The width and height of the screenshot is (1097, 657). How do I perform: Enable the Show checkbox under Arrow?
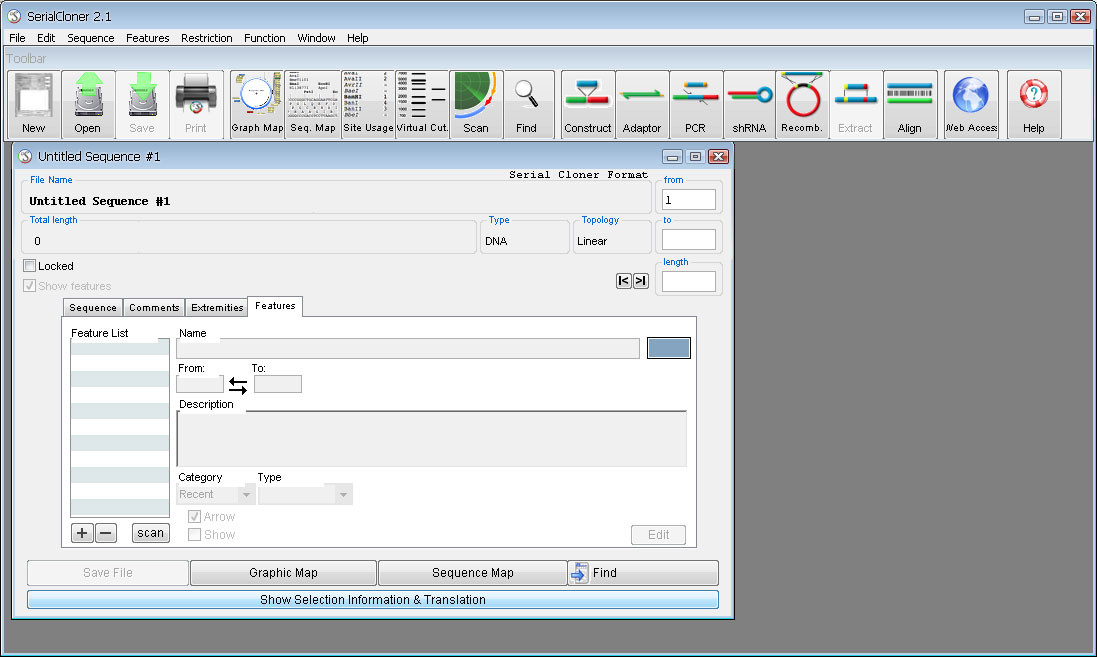click(194, 535)
